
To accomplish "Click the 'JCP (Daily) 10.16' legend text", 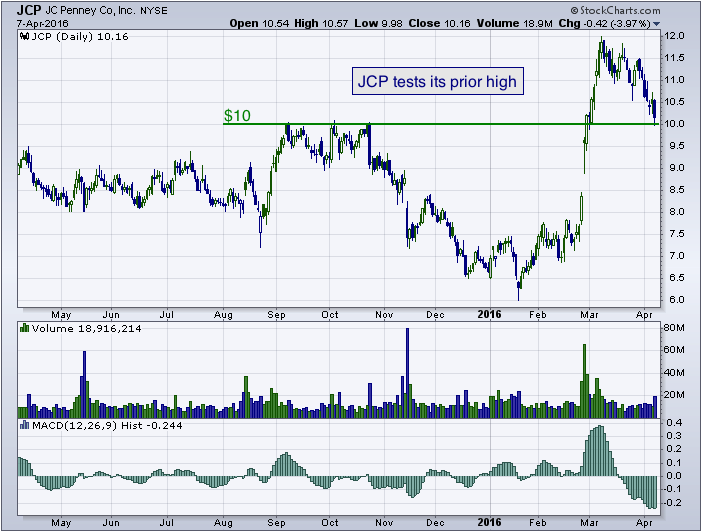I will 80,37.
